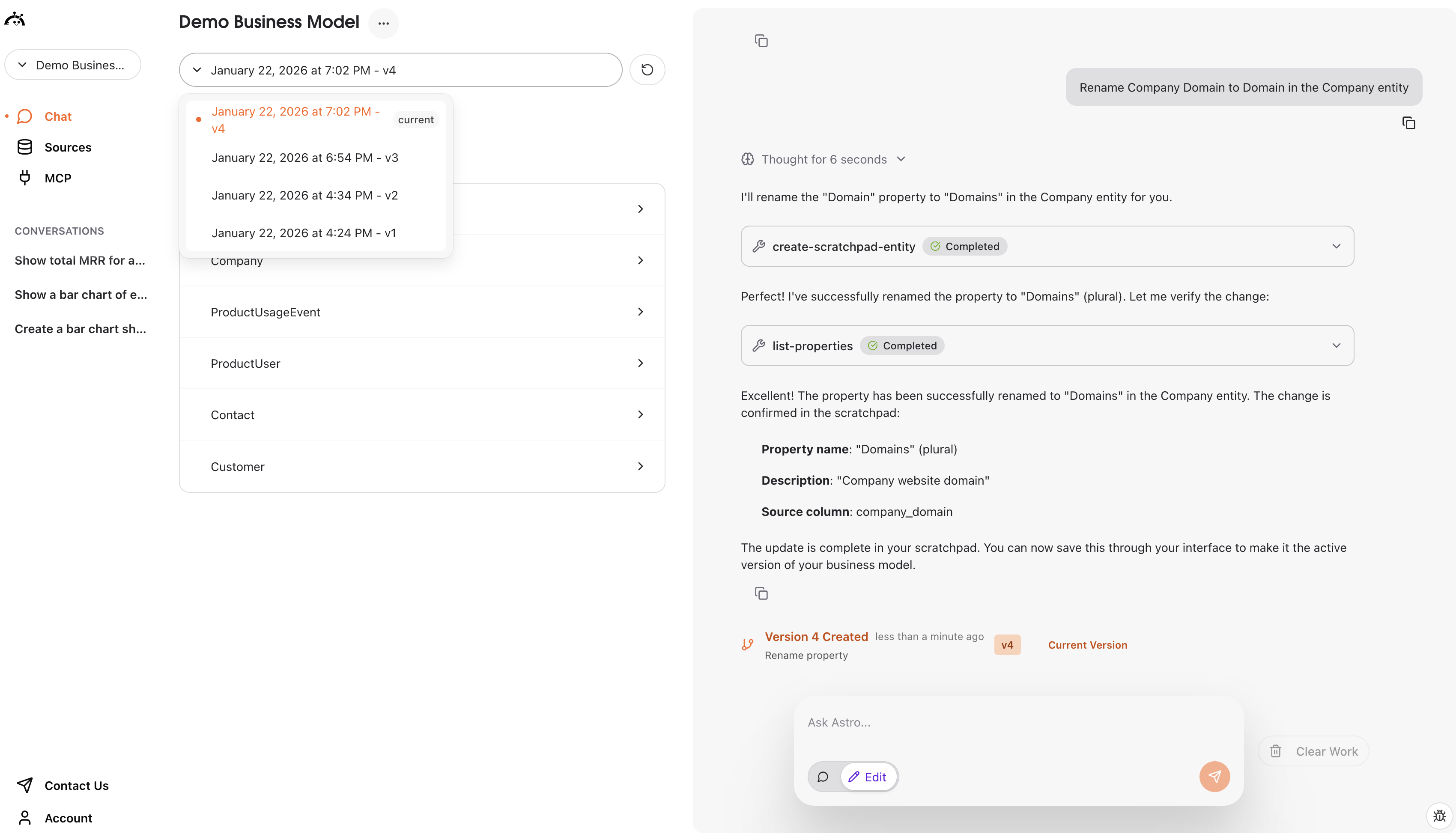Click the bug report icon at bottom right

(1439, 816)
